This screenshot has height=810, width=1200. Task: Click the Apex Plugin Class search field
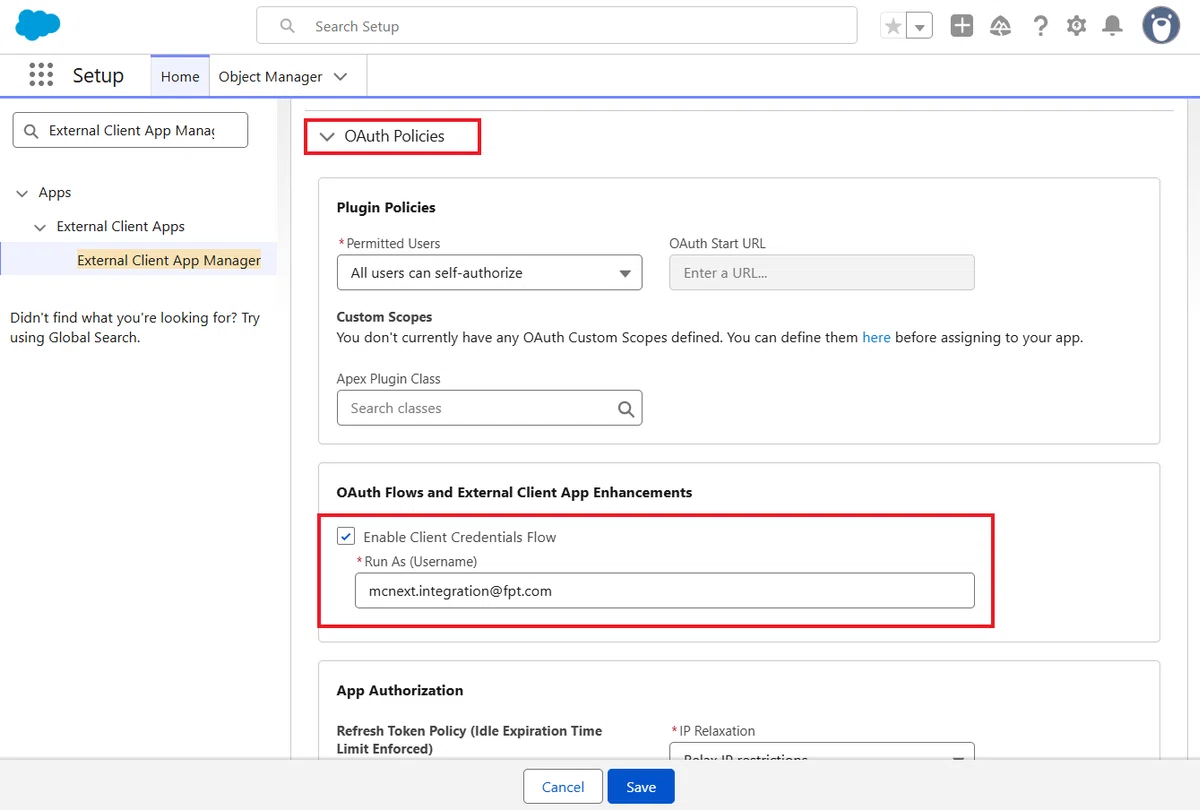coord(489,408)
